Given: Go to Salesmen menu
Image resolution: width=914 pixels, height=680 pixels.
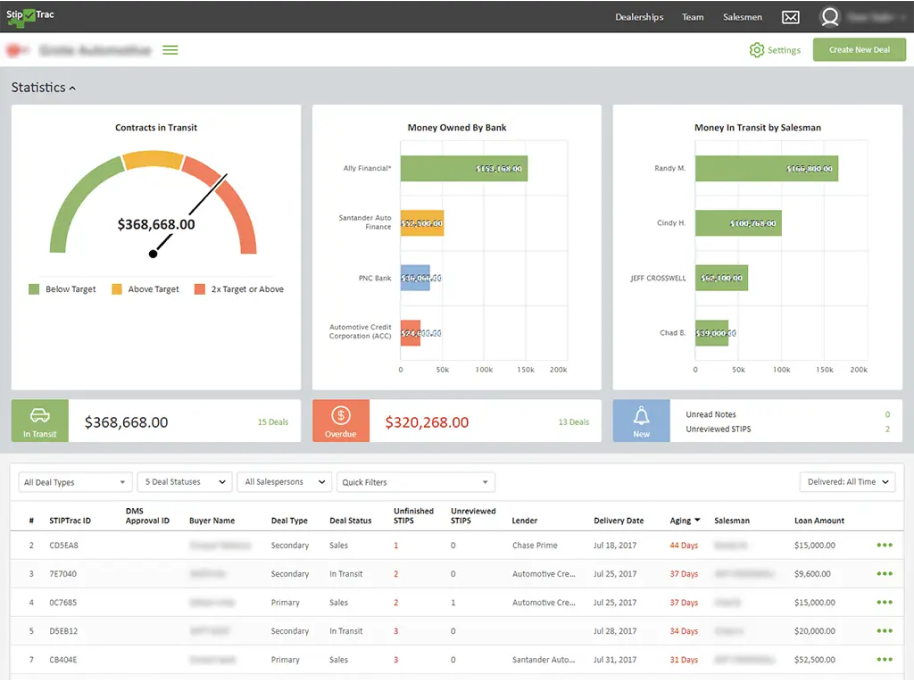Looking at the screenshot, I should click(742, 17).
